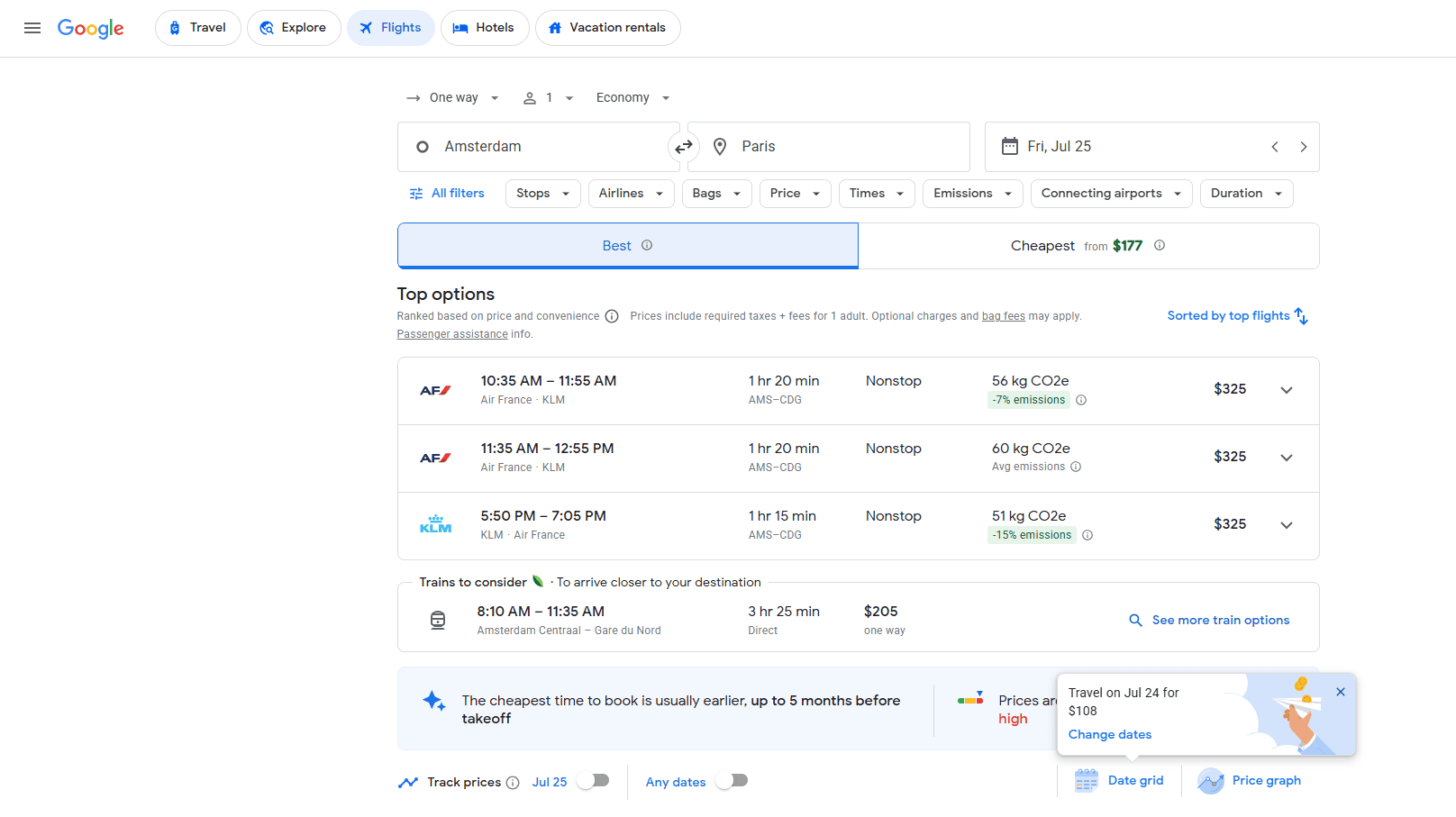This screenshot has width=1456, height=817.
Task: Go to the Travel tab
Action: click(197, 28)
